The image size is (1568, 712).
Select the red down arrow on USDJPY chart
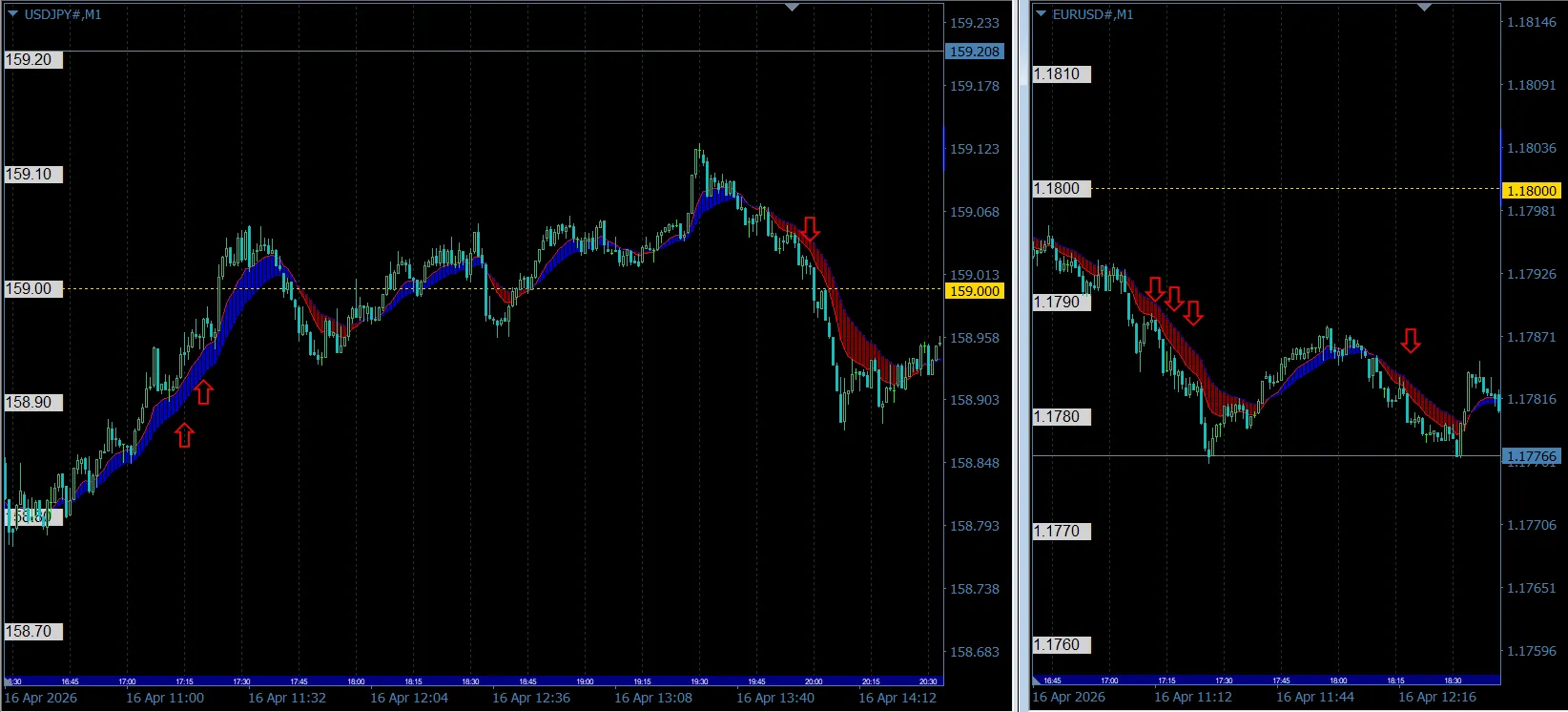[810, 228]
